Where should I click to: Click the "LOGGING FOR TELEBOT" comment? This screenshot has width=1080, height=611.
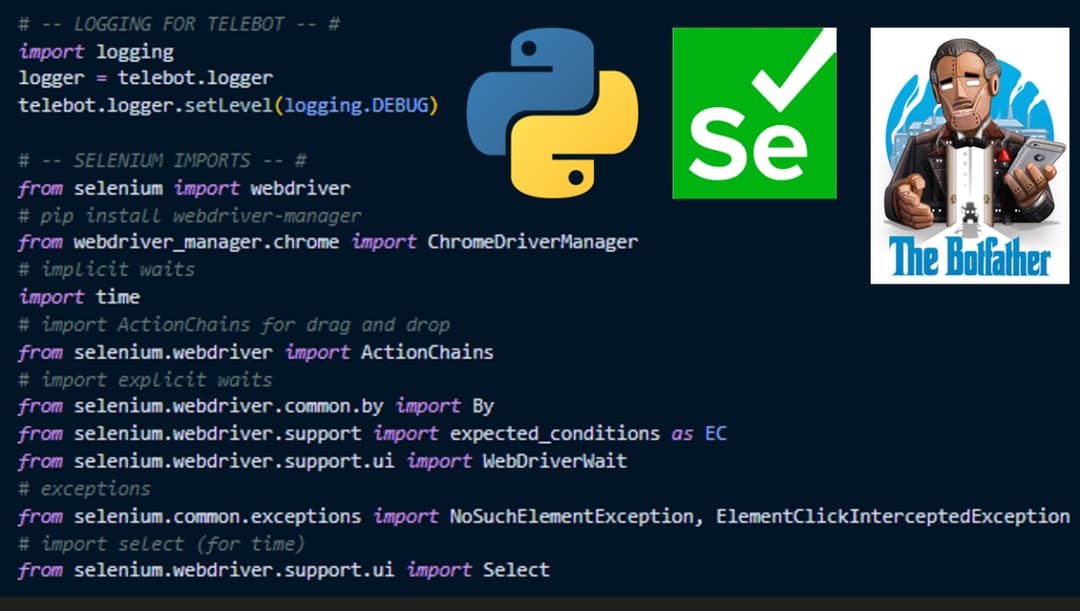[x=179, y=23]
